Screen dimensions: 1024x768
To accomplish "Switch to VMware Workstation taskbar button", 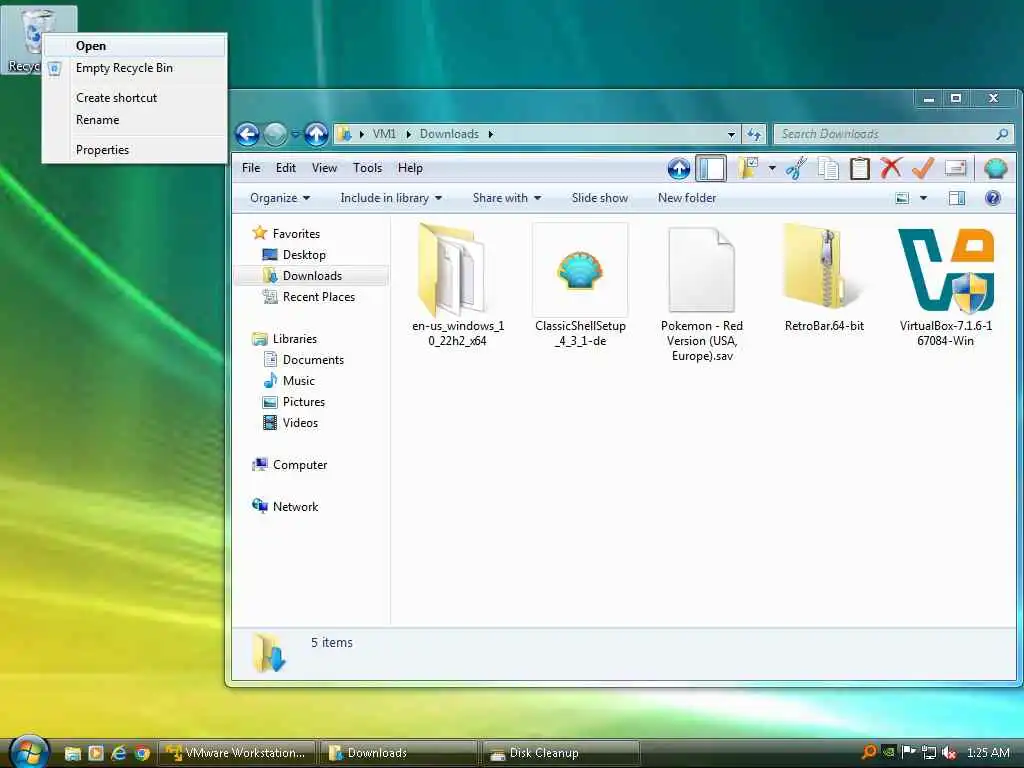I will pyautogui.click(x=237, y=753).
